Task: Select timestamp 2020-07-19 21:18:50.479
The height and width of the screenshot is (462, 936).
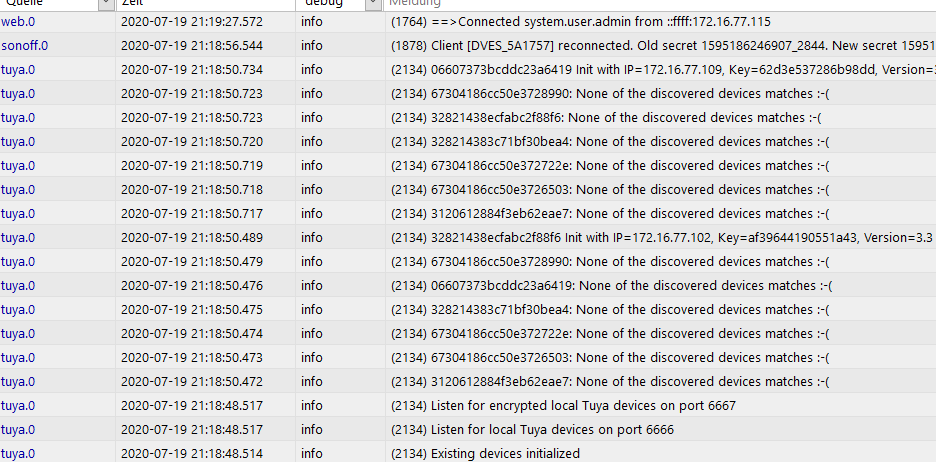Action: click(x=192, y=261)
